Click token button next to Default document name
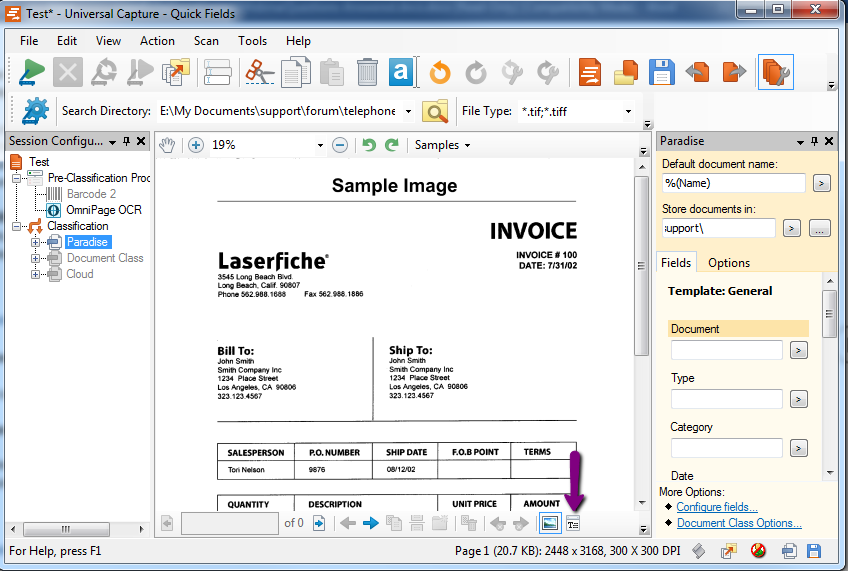The height and width of the screenshot is (571, 848). 822,183
